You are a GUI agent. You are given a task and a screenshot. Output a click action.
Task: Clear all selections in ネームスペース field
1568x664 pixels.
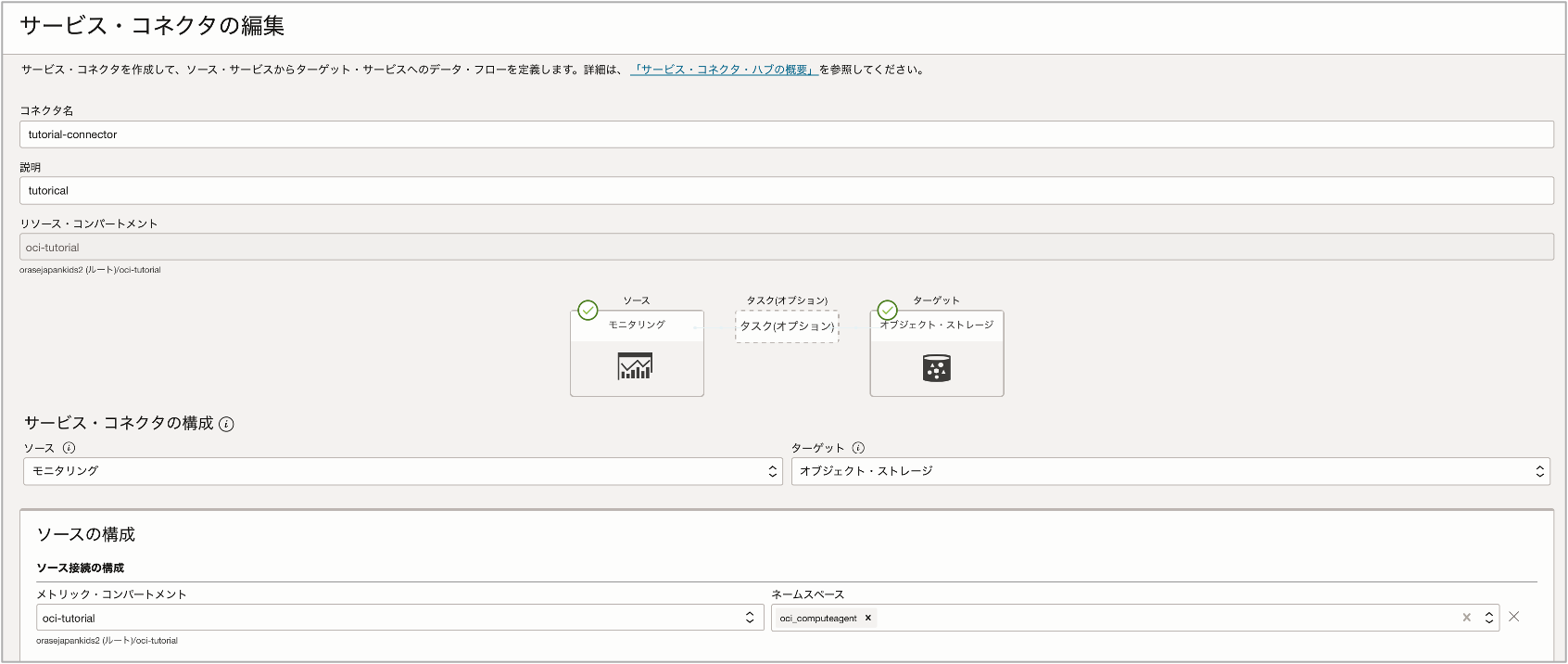[1466, 618]
